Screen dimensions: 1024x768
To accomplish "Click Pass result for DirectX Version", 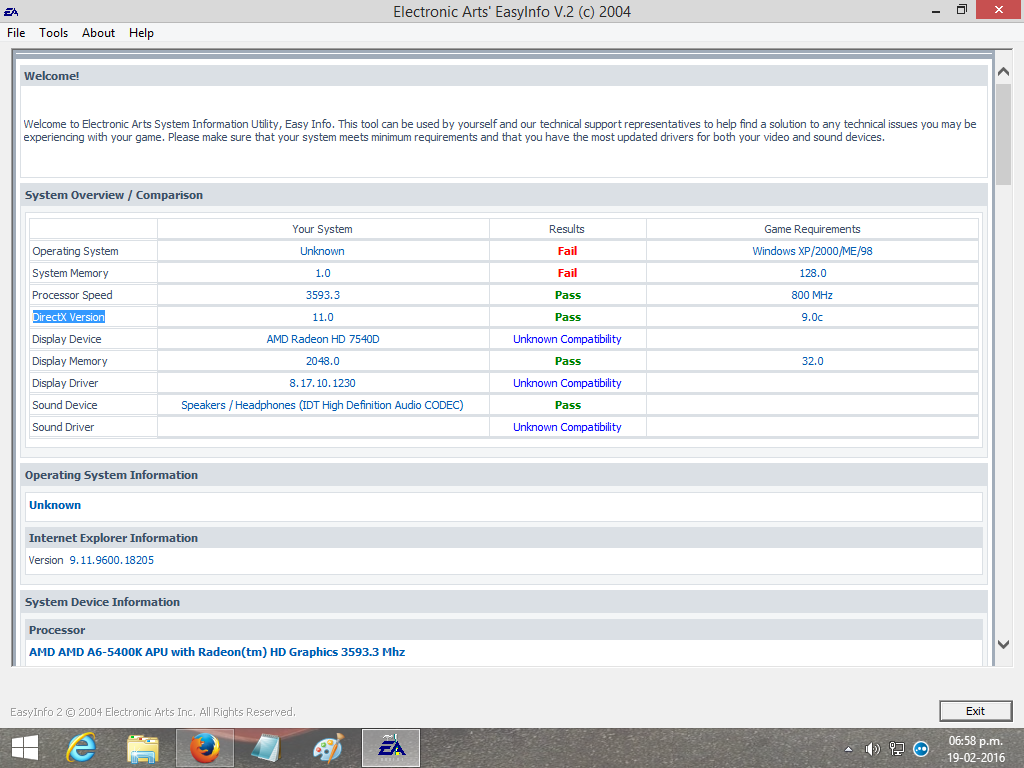I will coord(568,317).
